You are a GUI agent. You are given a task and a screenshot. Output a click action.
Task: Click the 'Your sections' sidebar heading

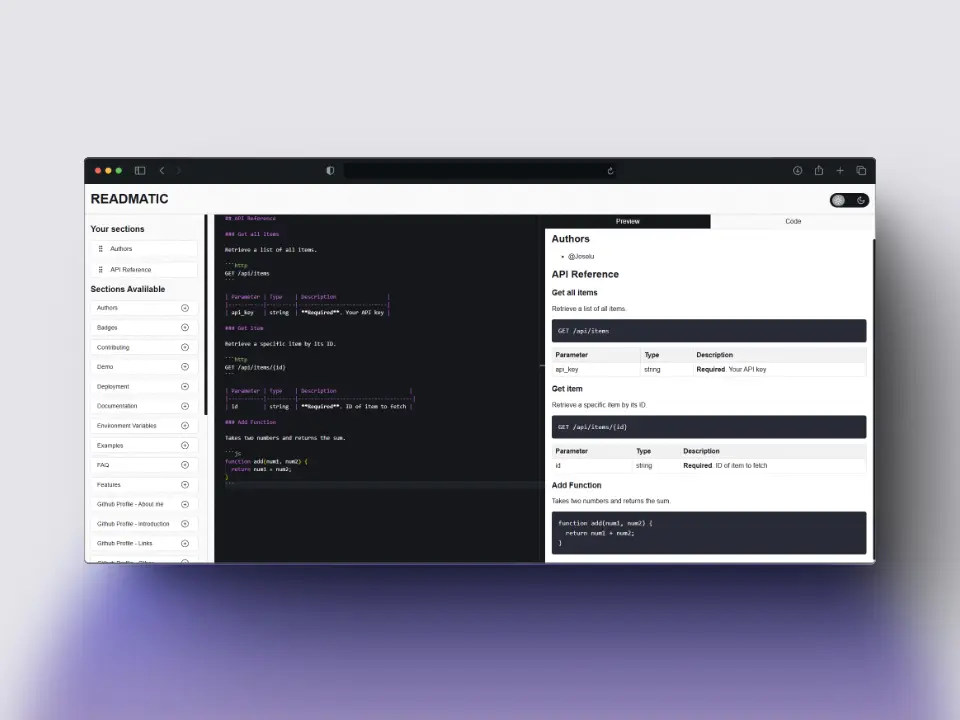[118, 229]
